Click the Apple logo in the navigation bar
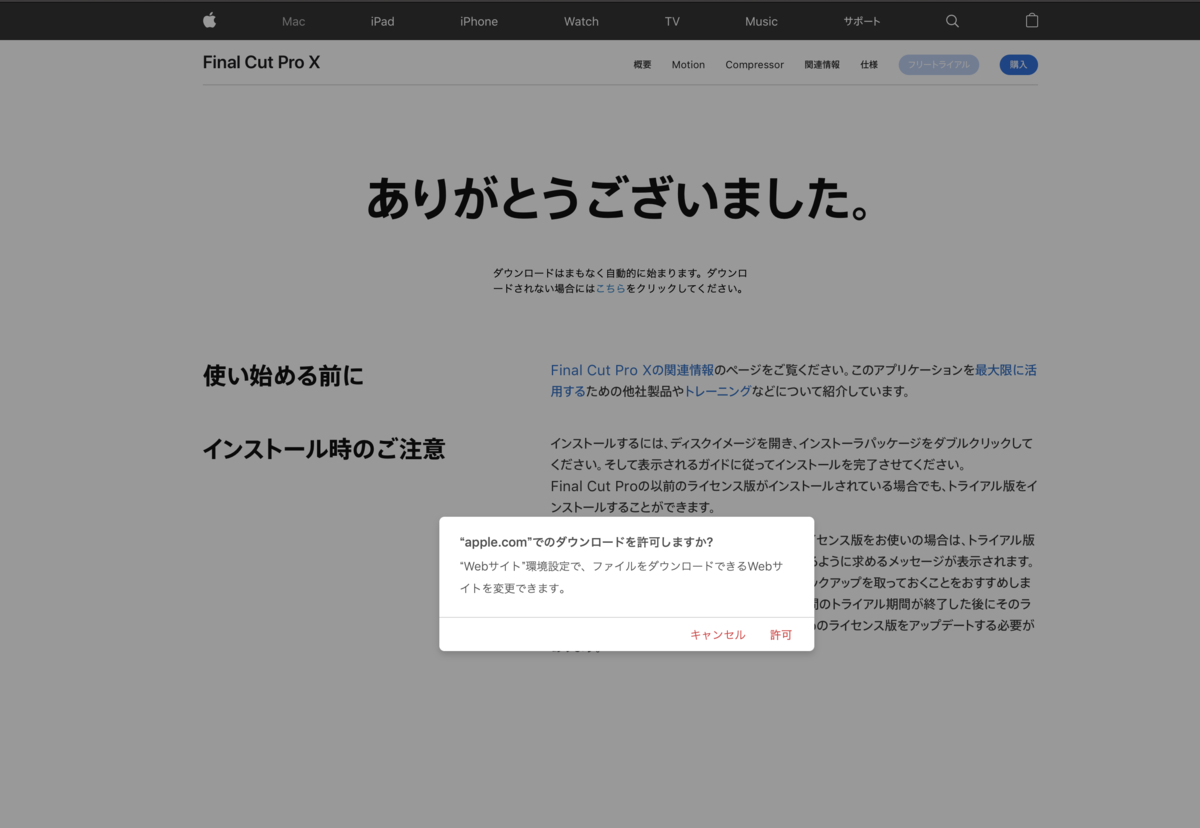1200x828 pixels. point(209,20)
